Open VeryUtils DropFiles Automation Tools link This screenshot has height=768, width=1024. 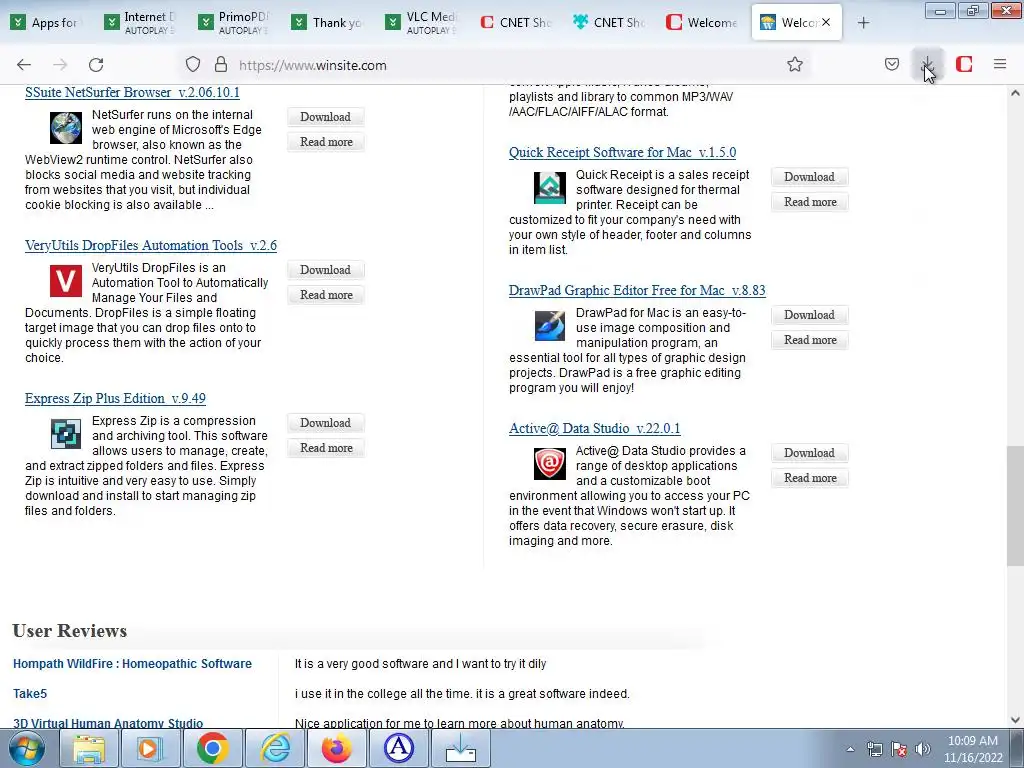point(151,246)
